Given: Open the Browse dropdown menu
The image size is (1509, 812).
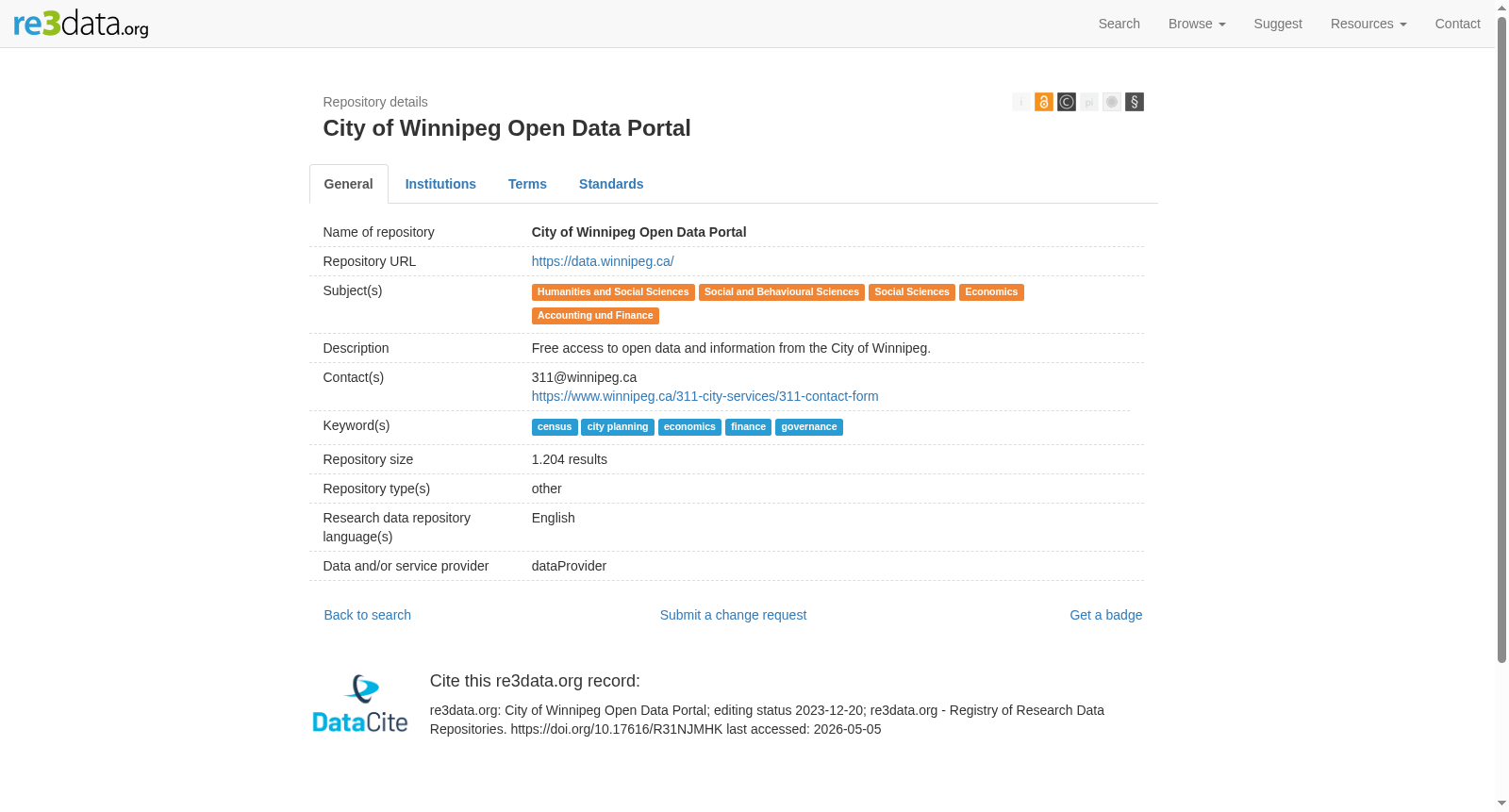Looking at the screenshot, I should point(1197,24).
